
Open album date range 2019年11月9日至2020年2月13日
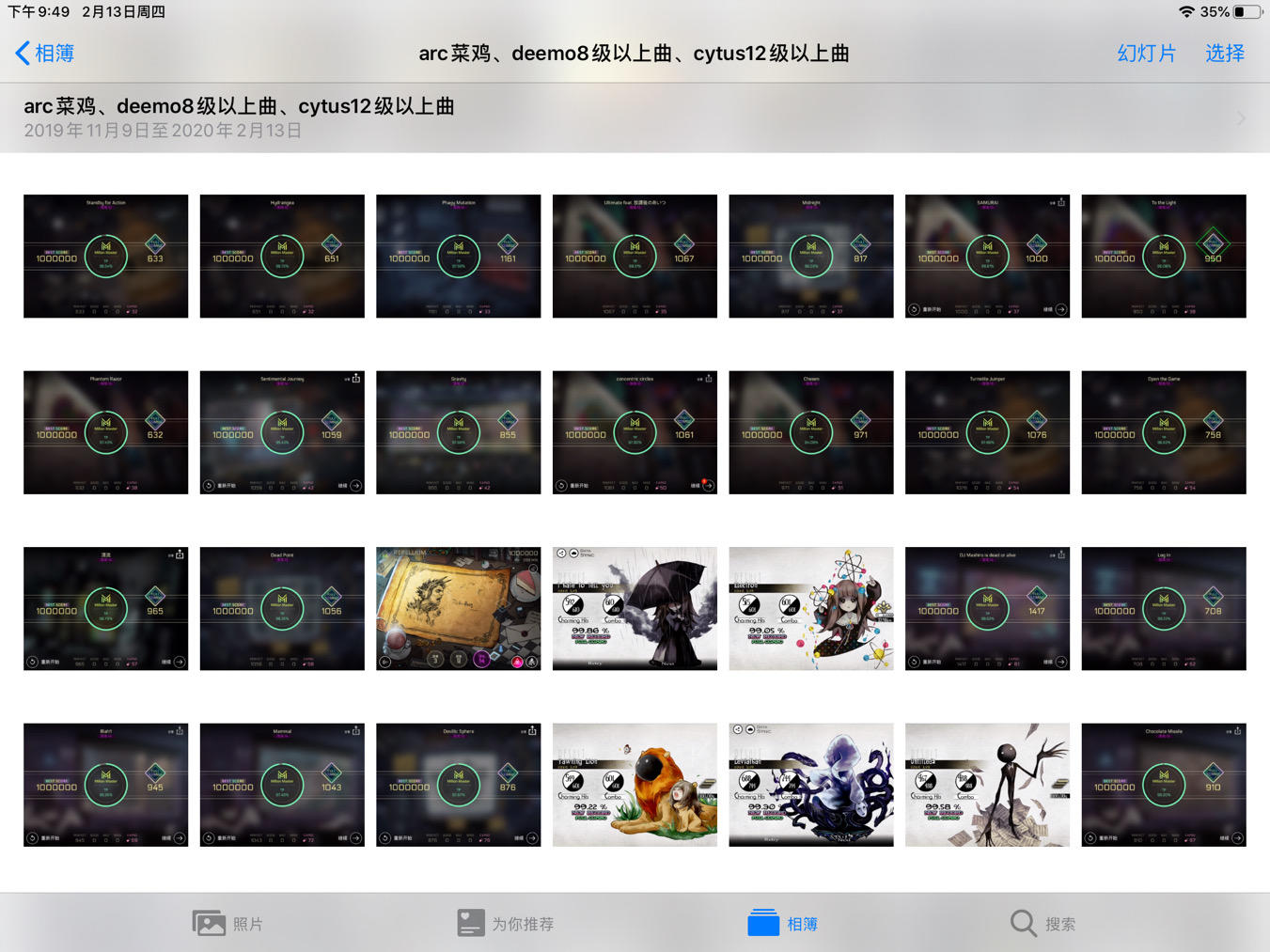[x=163, y=131]
